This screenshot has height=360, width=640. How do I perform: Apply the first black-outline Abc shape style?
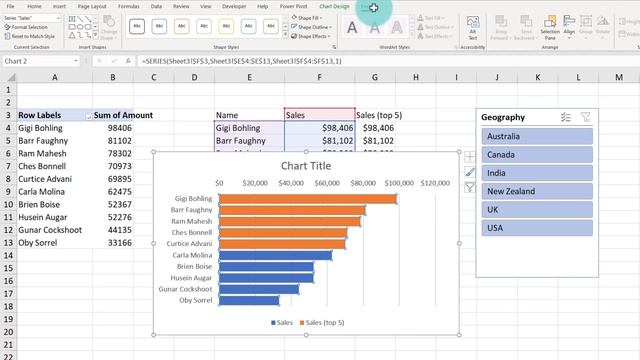pos(137,27)
